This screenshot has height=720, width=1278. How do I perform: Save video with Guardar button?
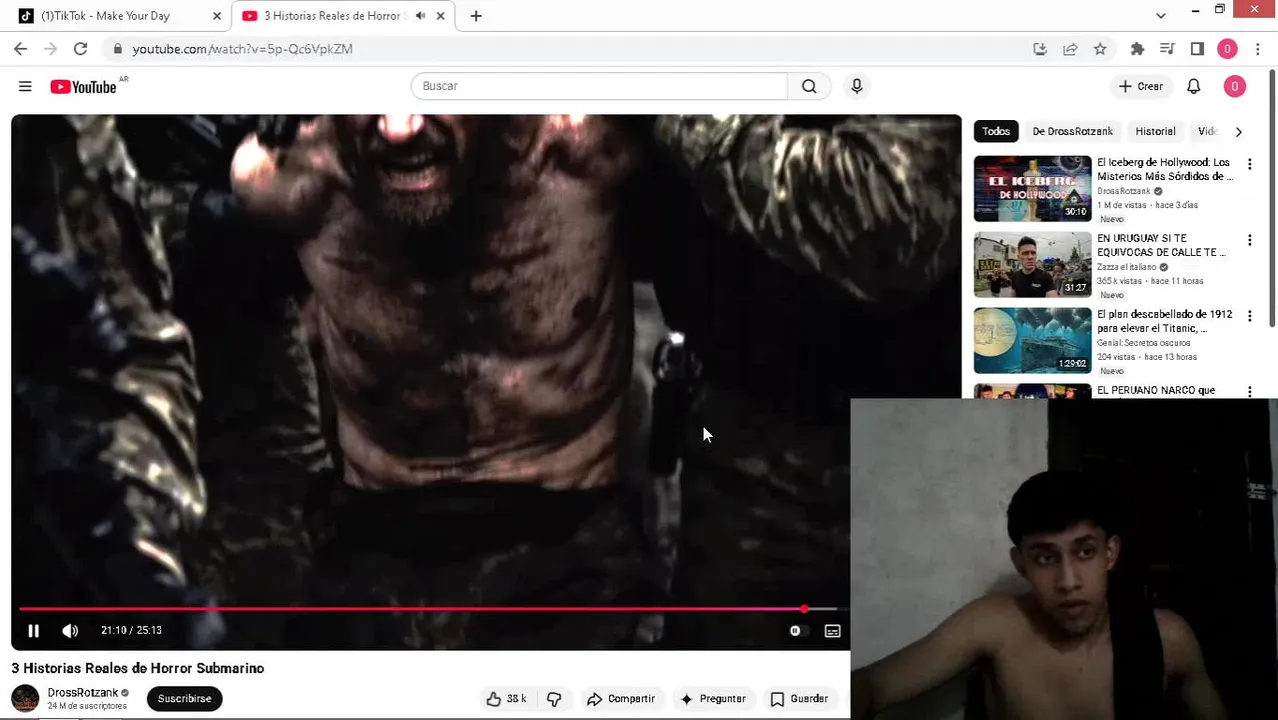click(798, 699)
